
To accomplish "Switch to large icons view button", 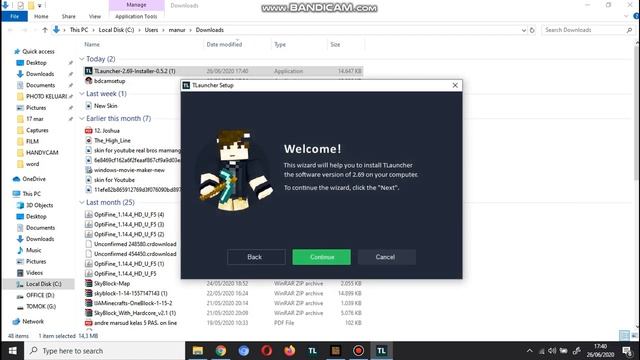I will point(634,336).
